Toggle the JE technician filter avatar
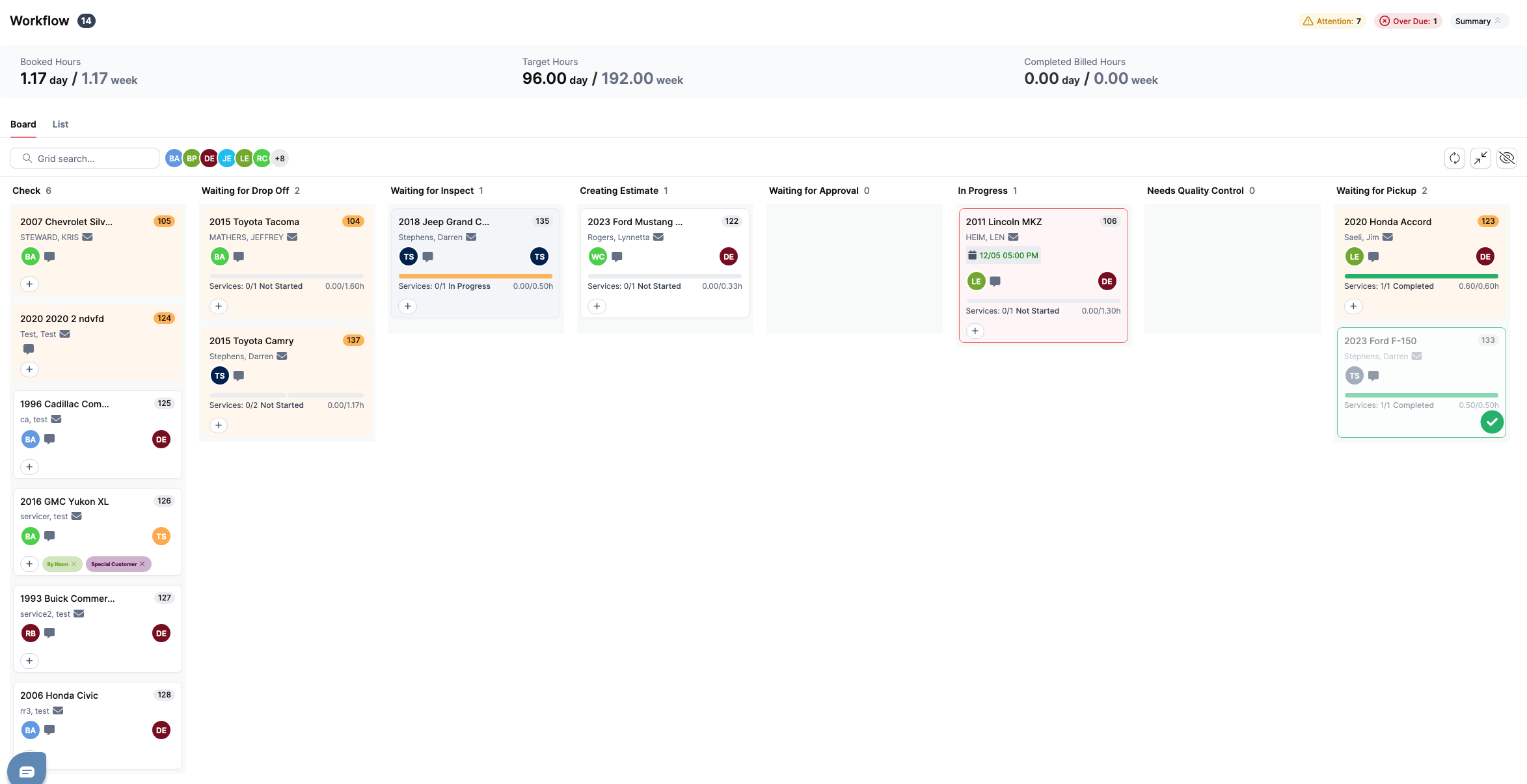Screen dimensions: 1527x784 (x=226, y=158)
